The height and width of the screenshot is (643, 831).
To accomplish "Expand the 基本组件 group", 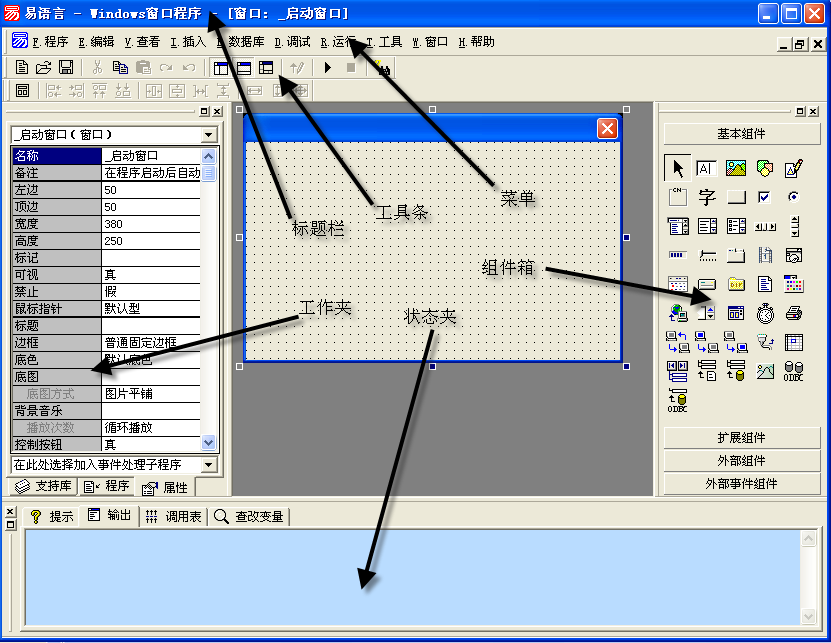I will coord(741,134).
